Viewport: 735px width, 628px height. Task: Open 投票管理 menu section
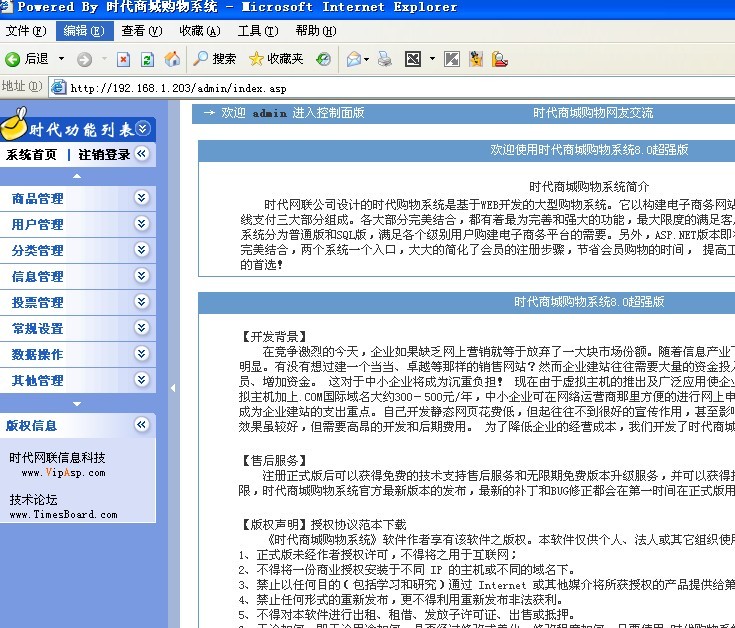tap(38, 303)
